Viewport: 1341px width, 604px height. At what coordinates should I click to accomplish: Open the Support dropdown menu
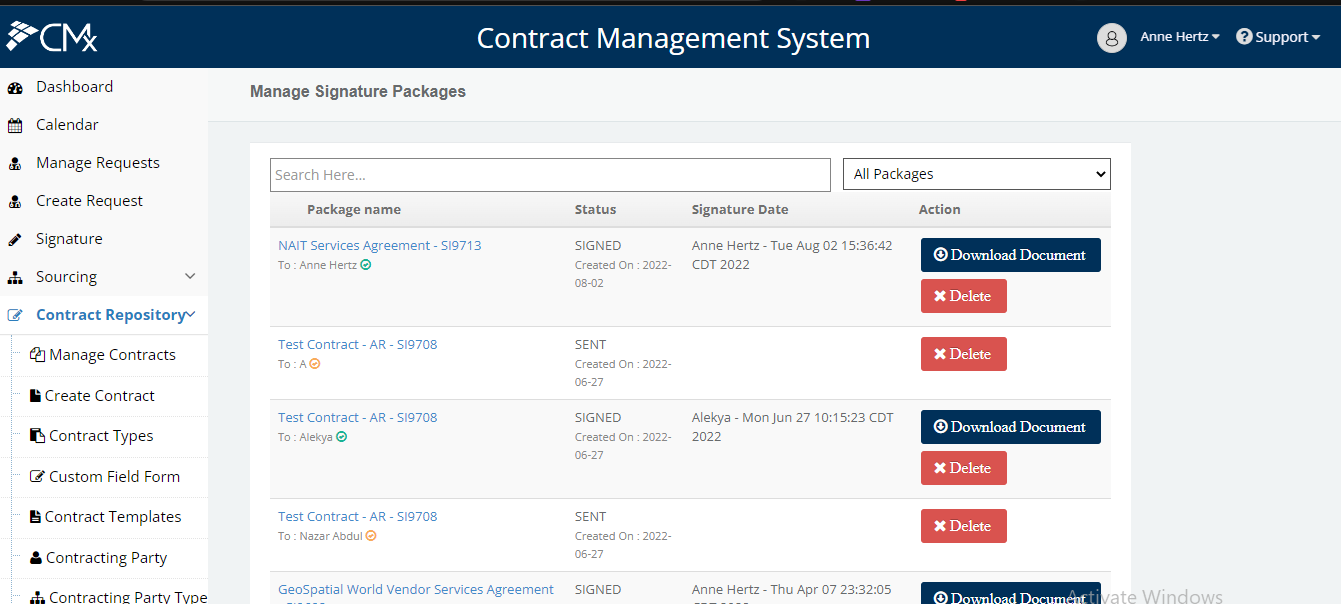point(1278,36)
